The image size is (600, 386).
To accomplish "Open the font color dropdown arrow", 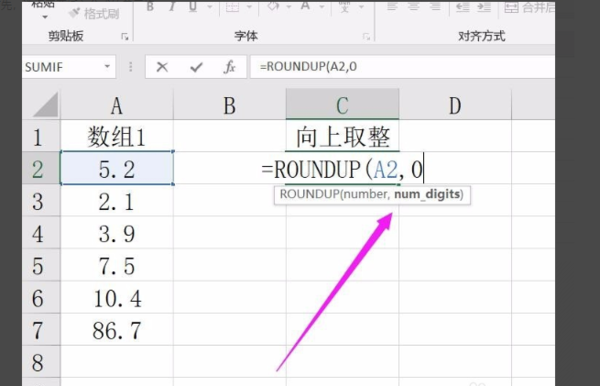I will click(322, 7).
